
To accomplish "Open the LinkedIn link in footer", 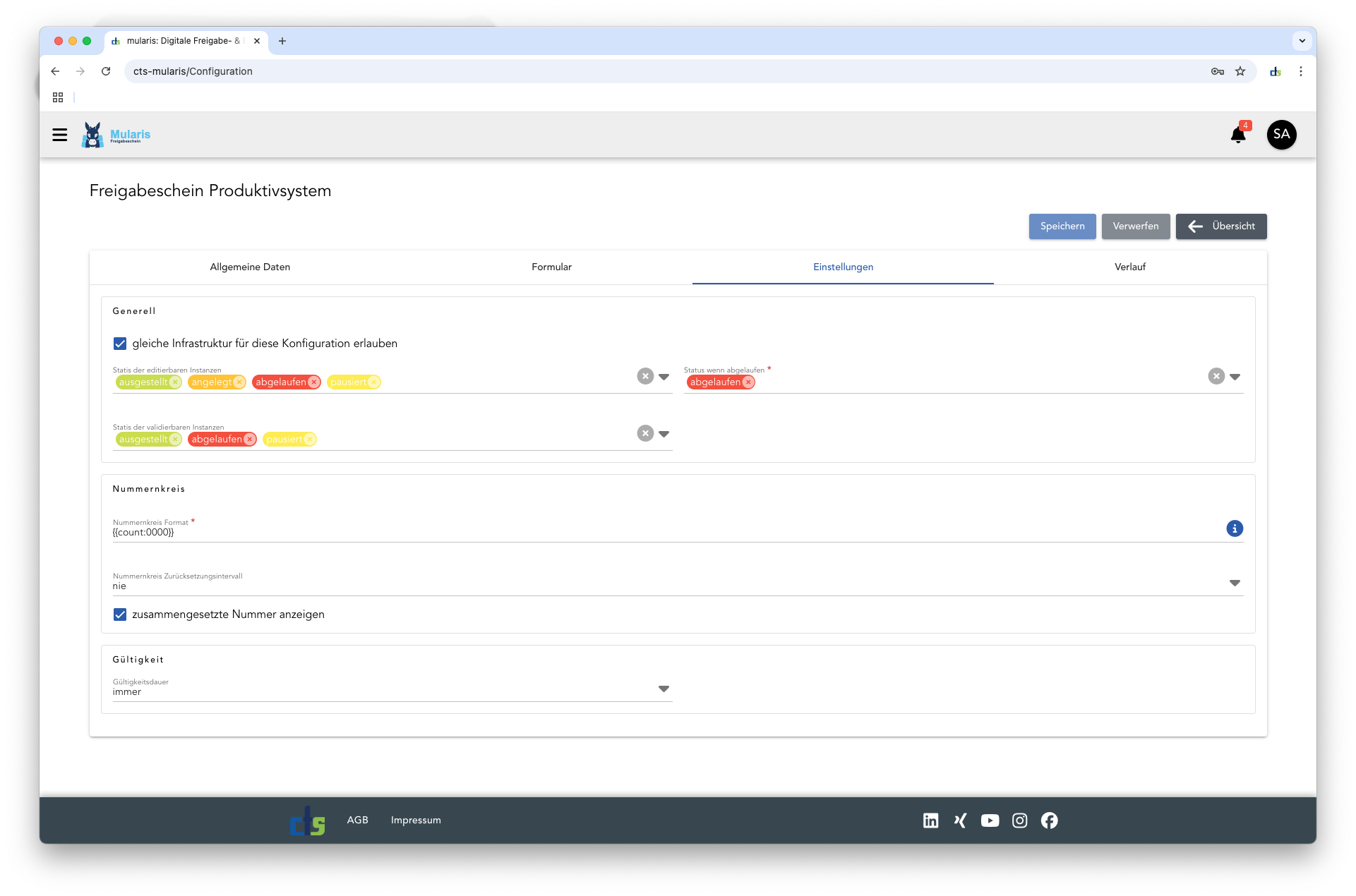I will [x=930, y=821].
